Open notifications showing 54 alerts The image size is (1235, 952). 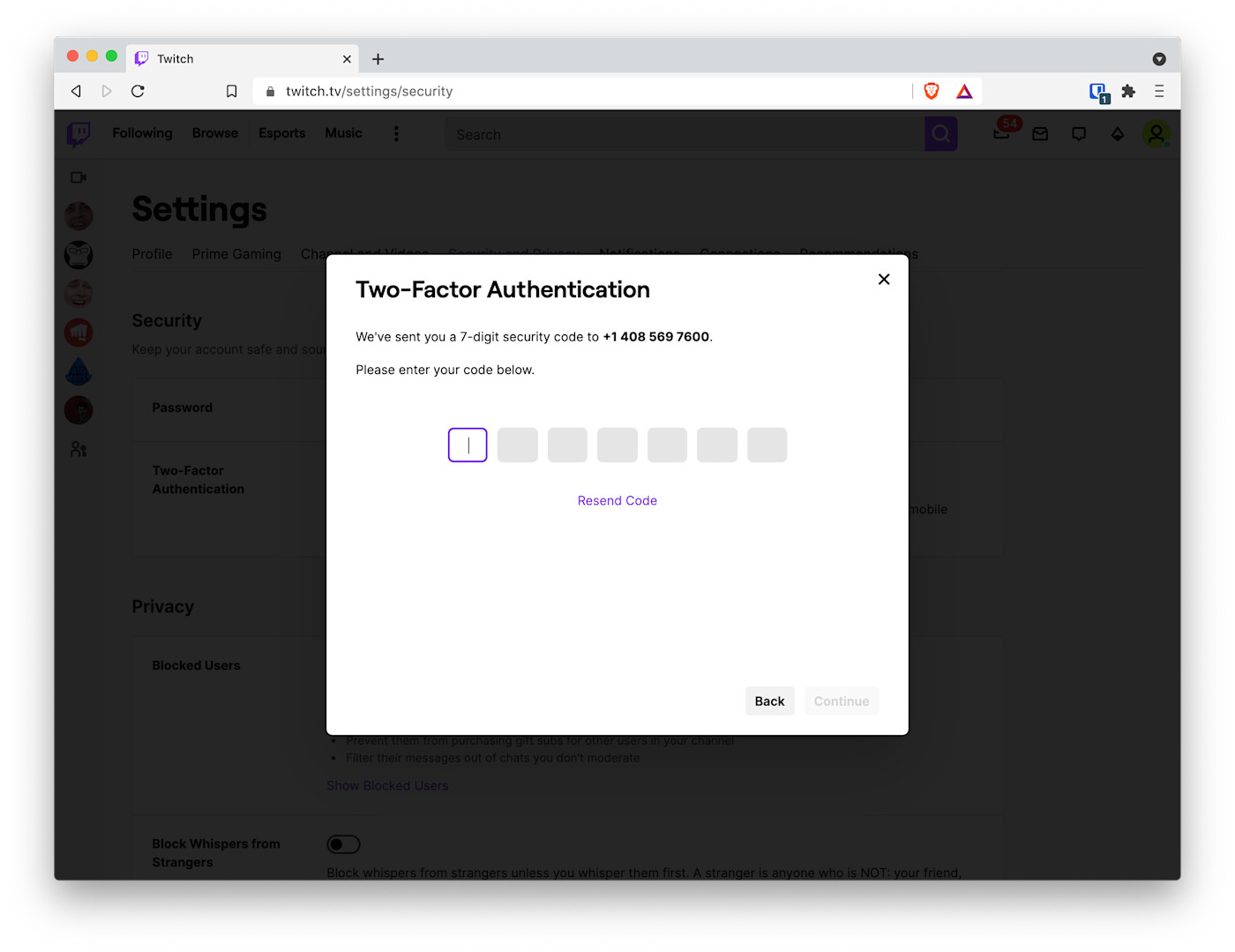[1002, 133]
